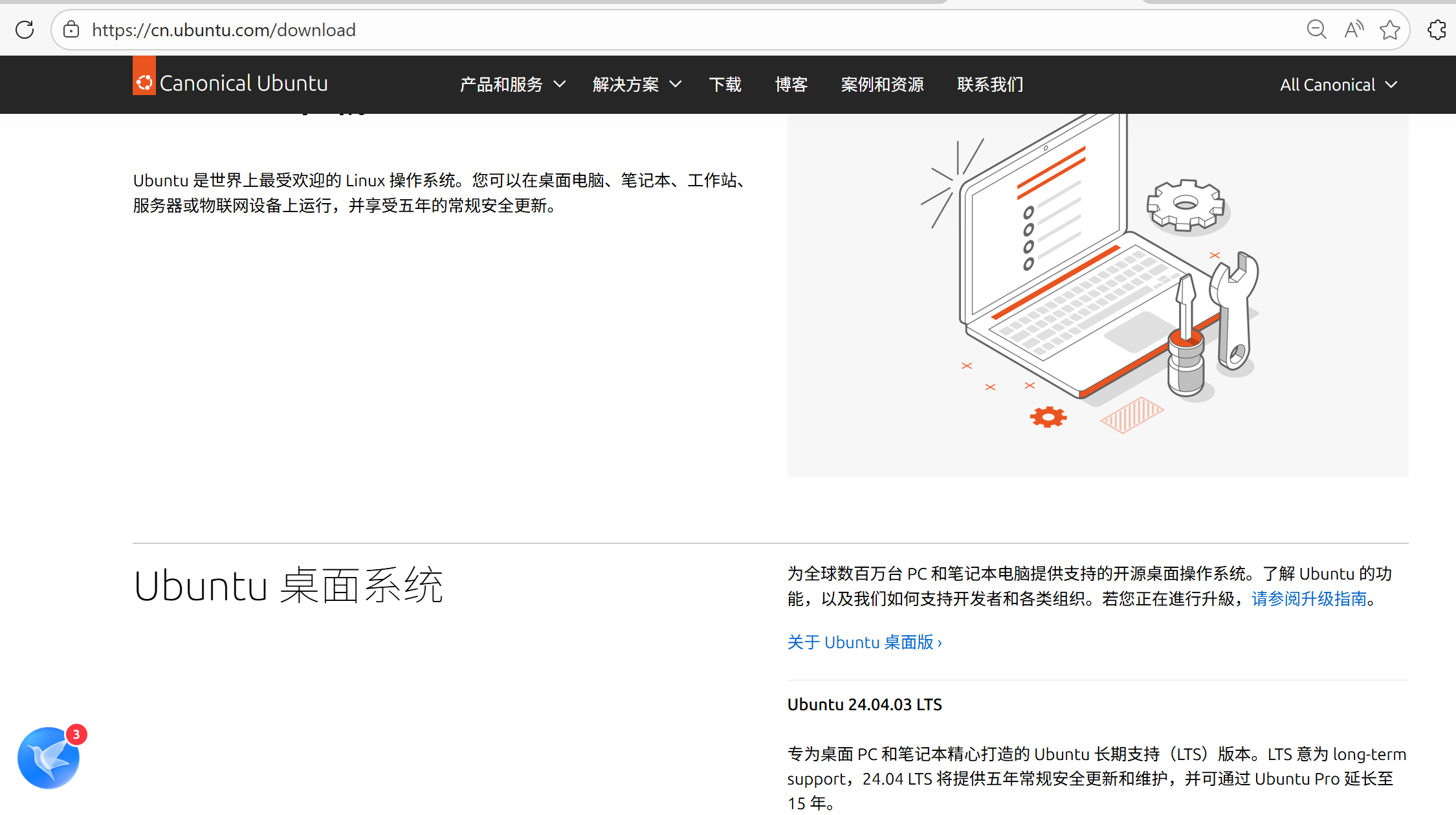Click the site security lock icon
This screenshot has height=815, width=1456.
tap(71, 29)
